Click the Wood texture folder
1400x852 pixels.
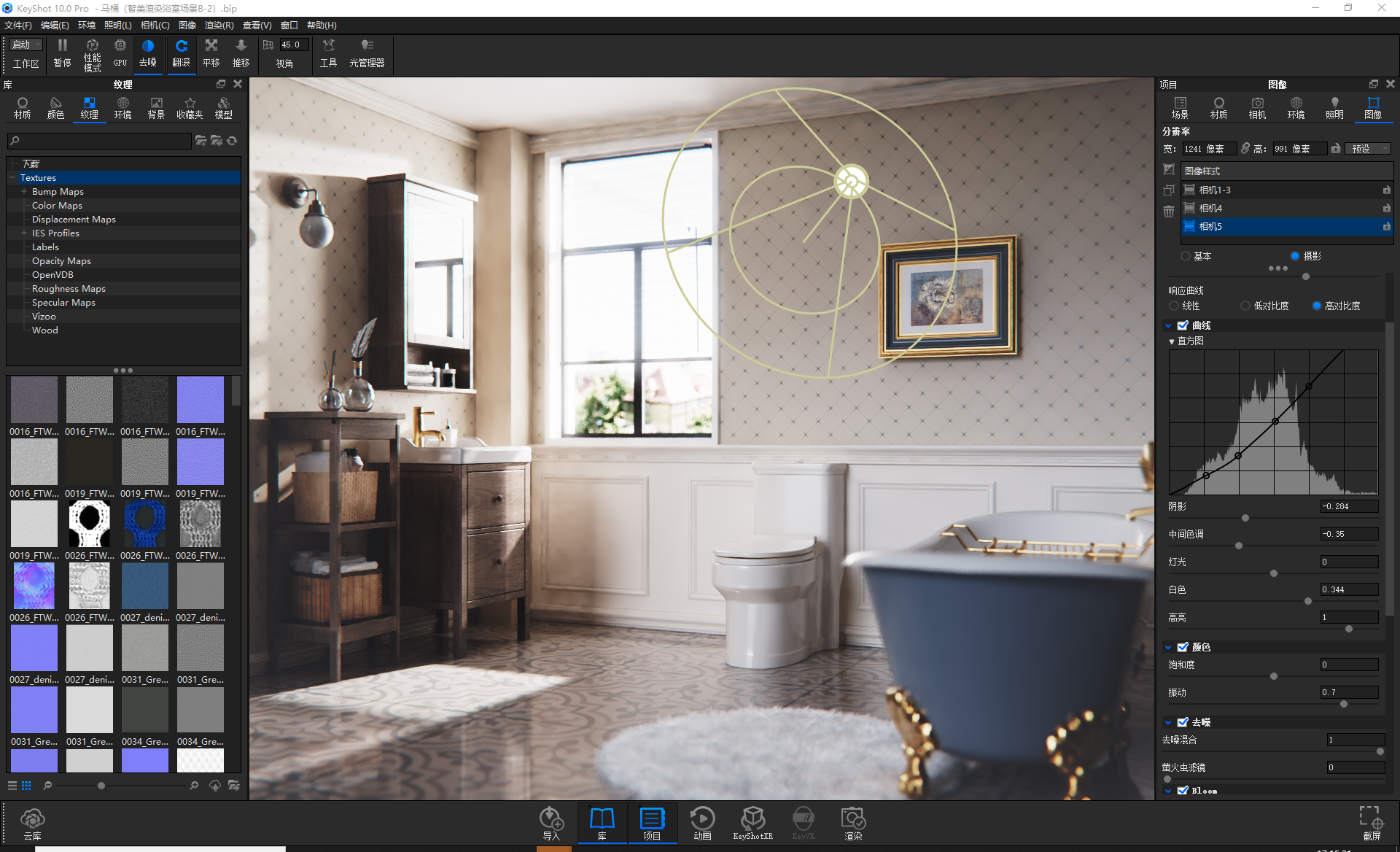[44, 330]
